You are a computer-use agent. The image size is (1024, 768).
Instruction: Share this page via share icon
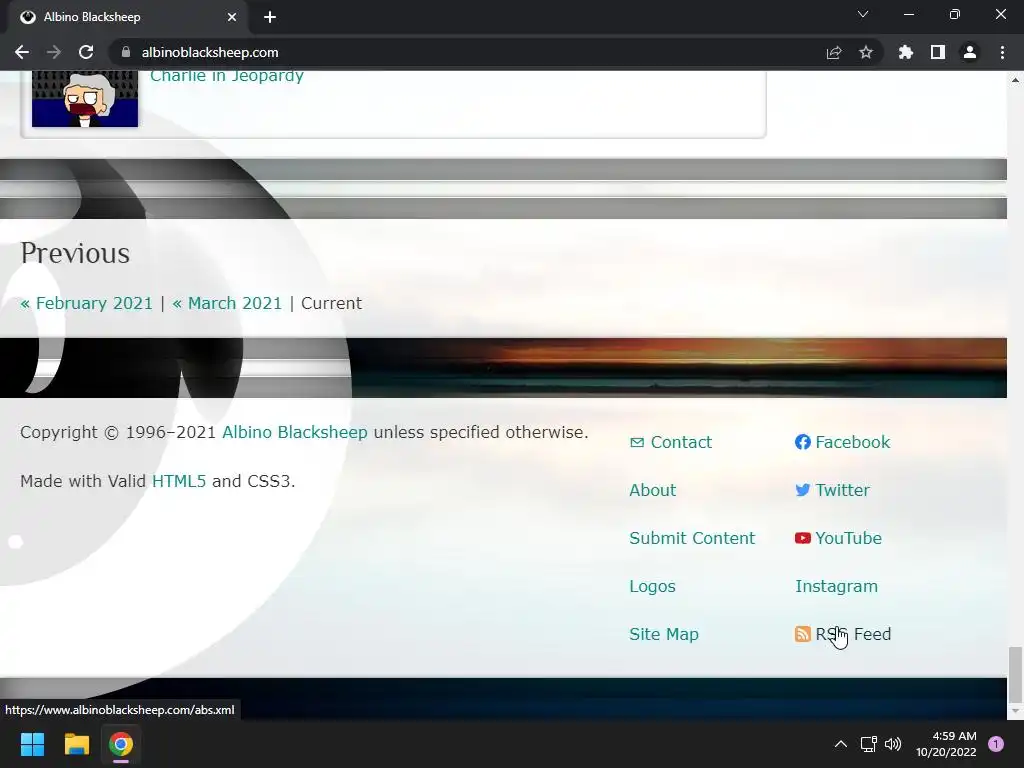[x=834, y=52]
